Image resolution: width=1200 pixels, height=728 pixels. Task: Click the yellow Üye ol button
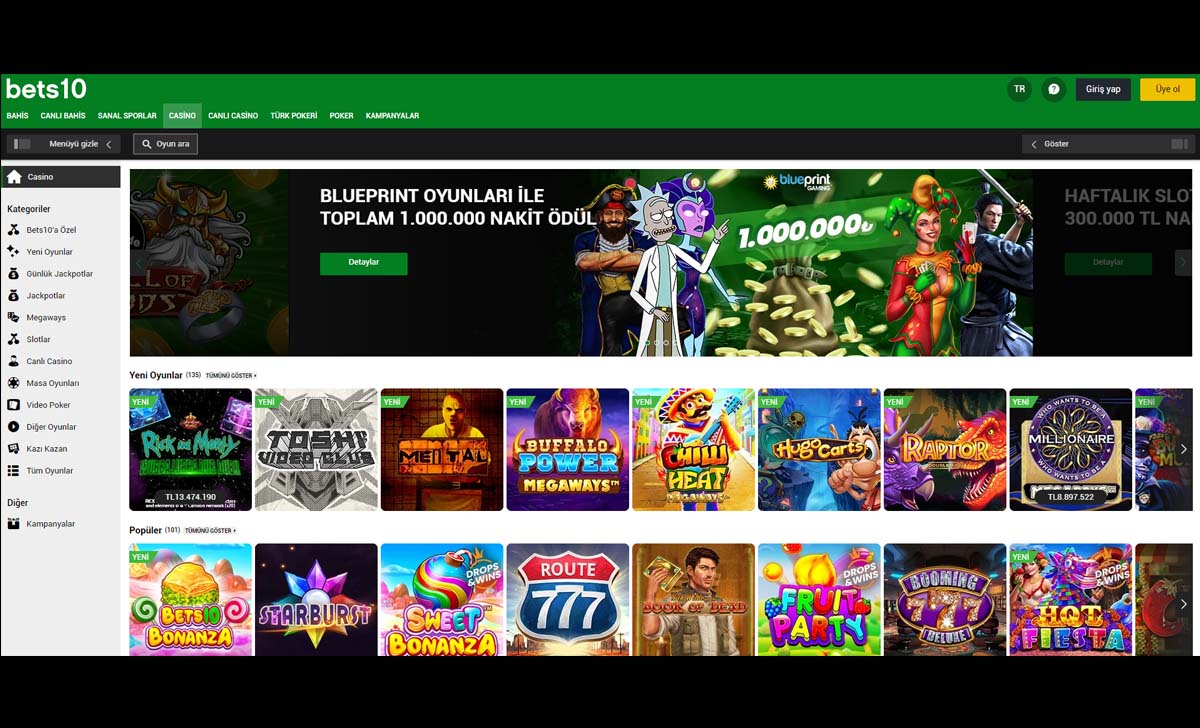tap(1167, 89)
